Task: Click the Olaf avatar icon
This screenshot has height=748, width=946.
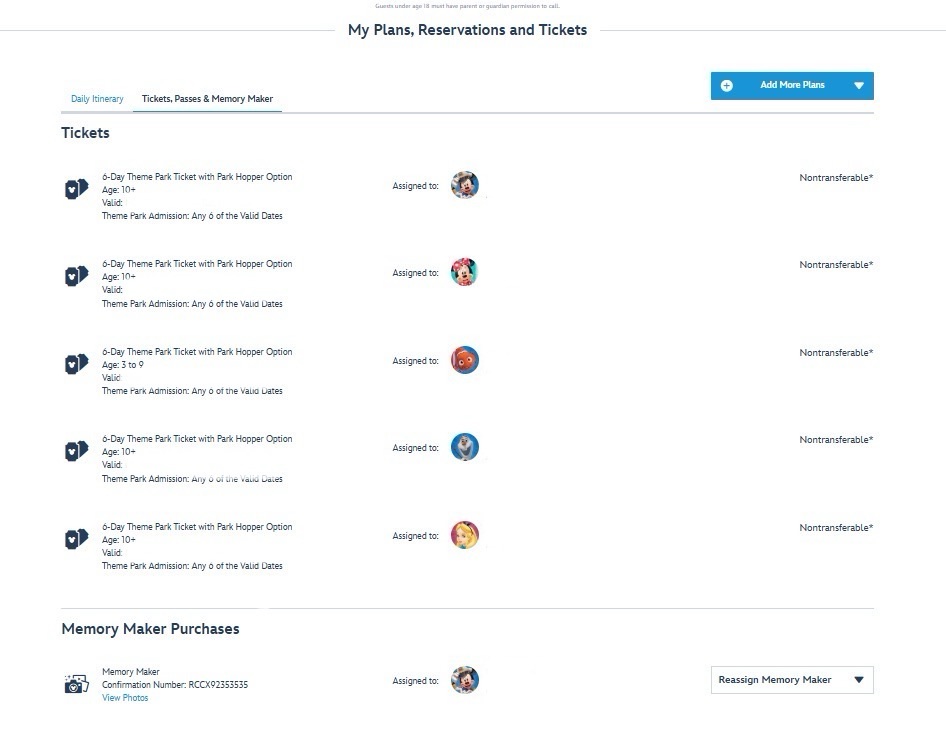Action: 464,447
